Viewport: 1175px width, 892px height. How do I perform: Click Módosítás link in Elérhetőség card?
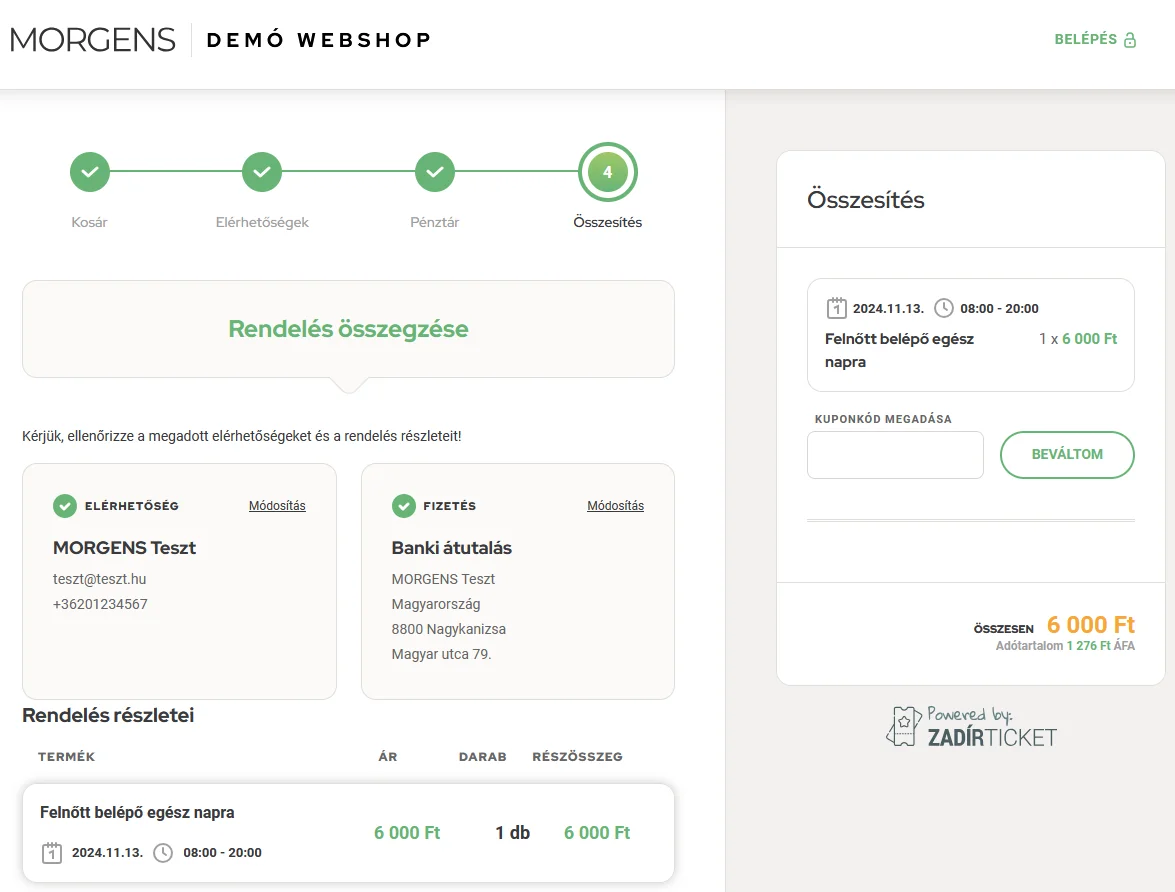point(277,505)
